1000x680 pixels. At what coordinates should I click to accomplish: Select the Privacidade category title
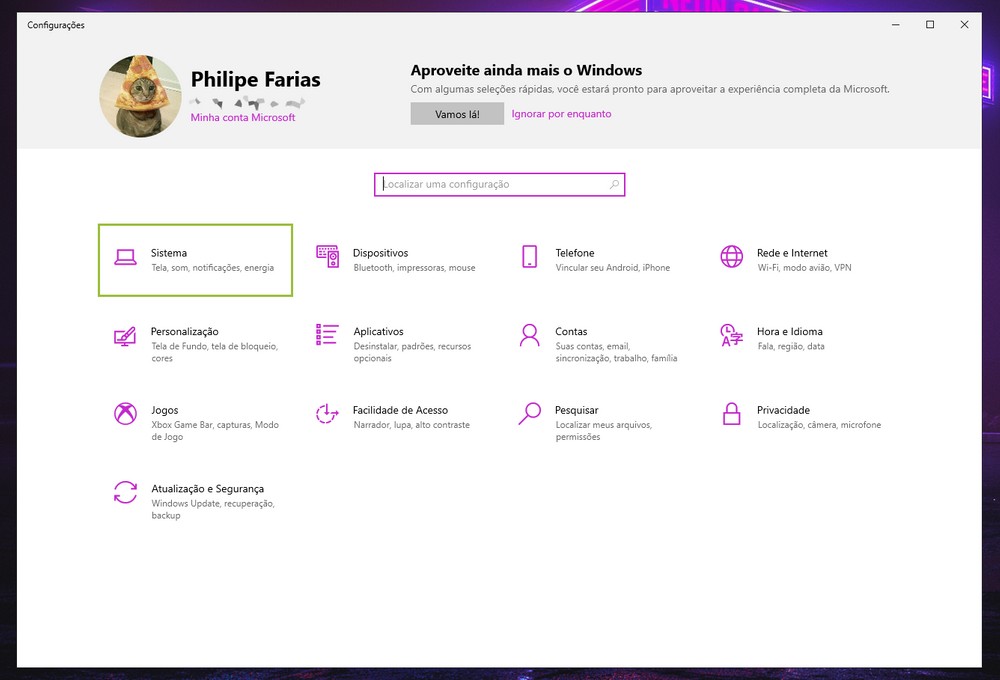pyautogui.click(x=783, y=410)
